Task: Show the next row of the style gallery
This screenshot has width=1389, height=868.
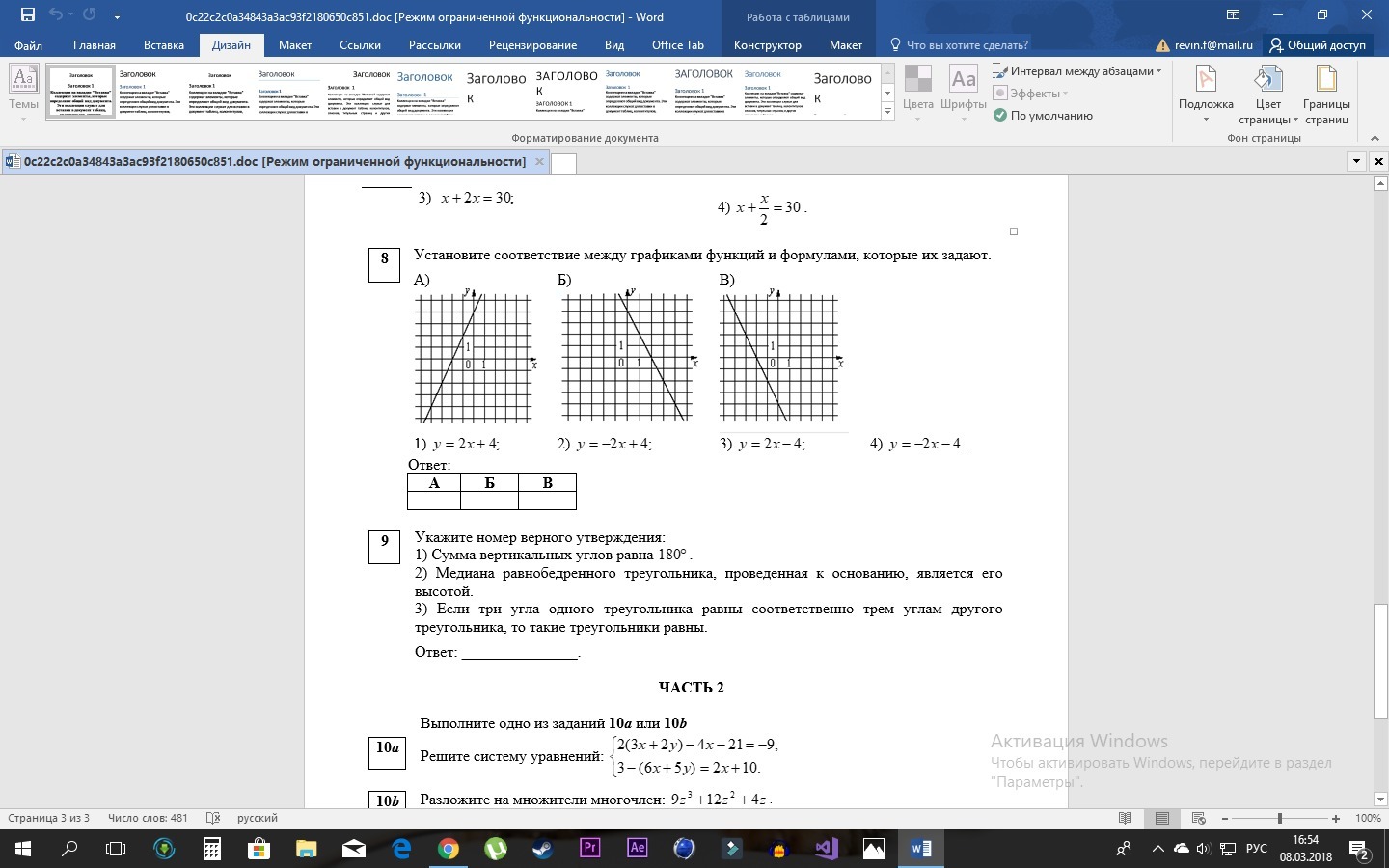Action: point(887,93)
